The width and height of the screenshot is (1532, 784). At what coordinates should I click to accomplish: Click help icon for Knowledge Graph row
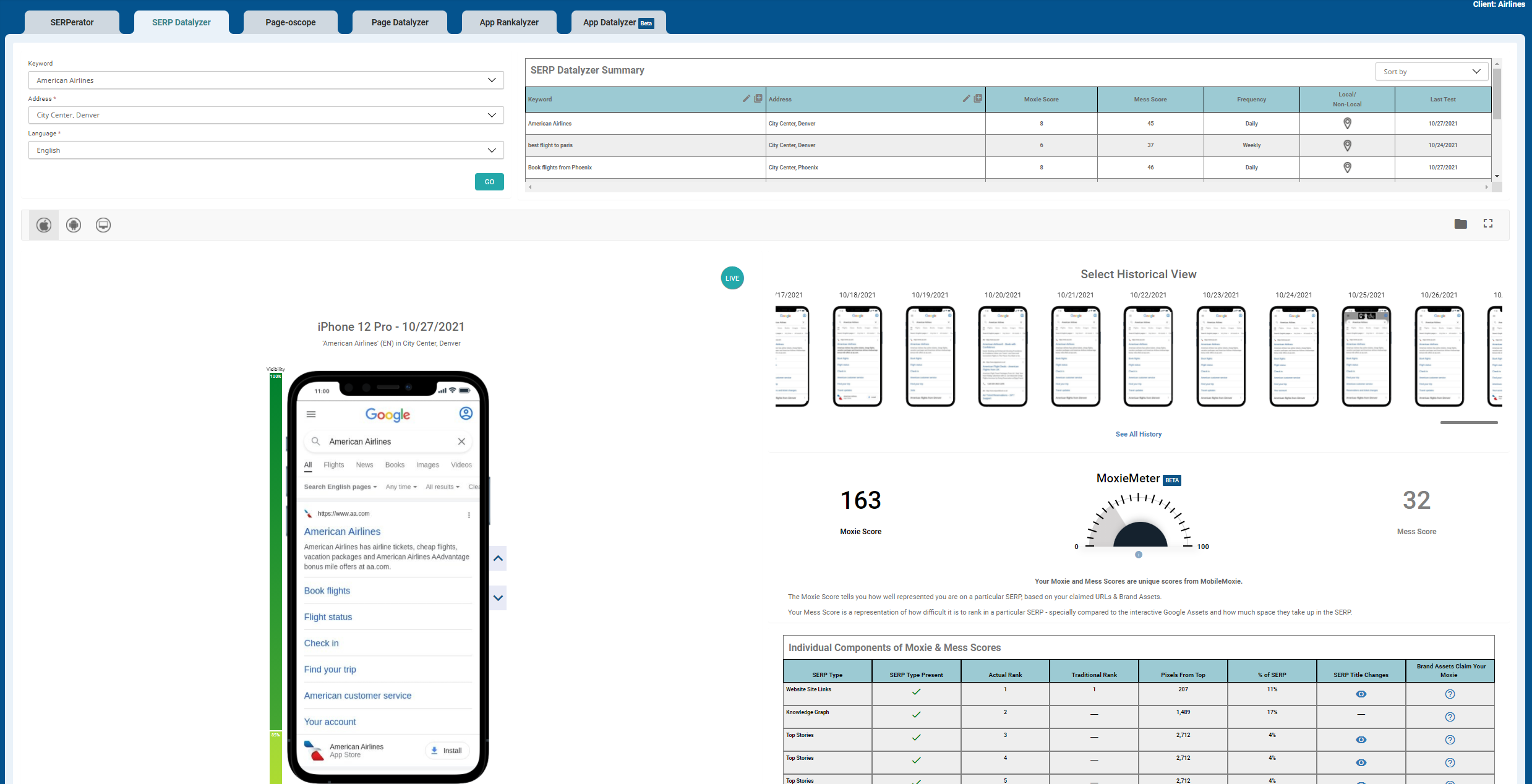pos(1450,717)
